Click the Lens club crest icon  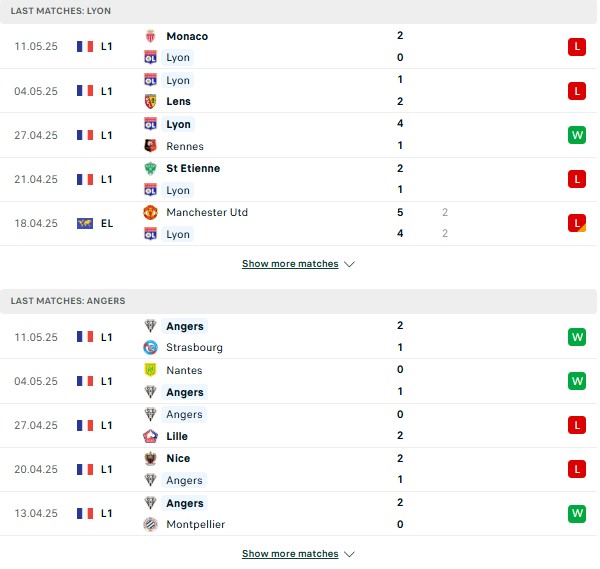(150, 101)
